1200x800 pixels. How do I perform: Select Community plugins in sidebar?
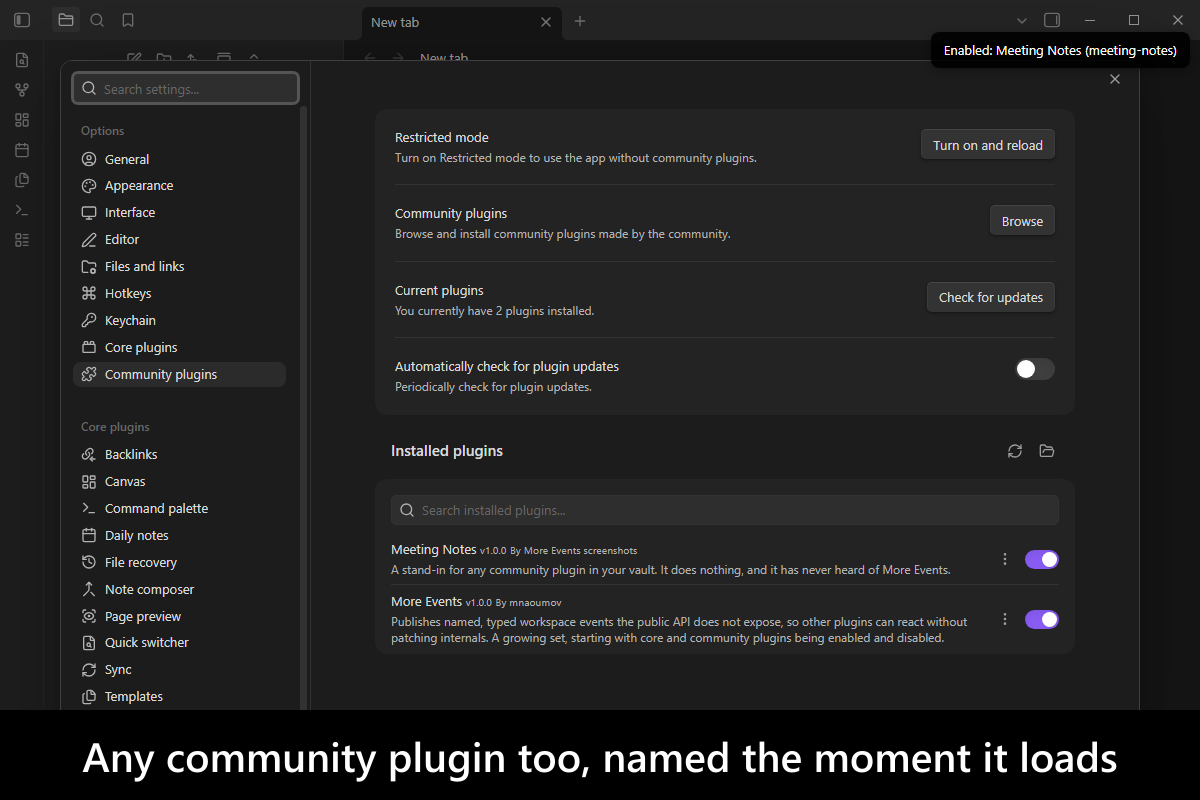179,375
